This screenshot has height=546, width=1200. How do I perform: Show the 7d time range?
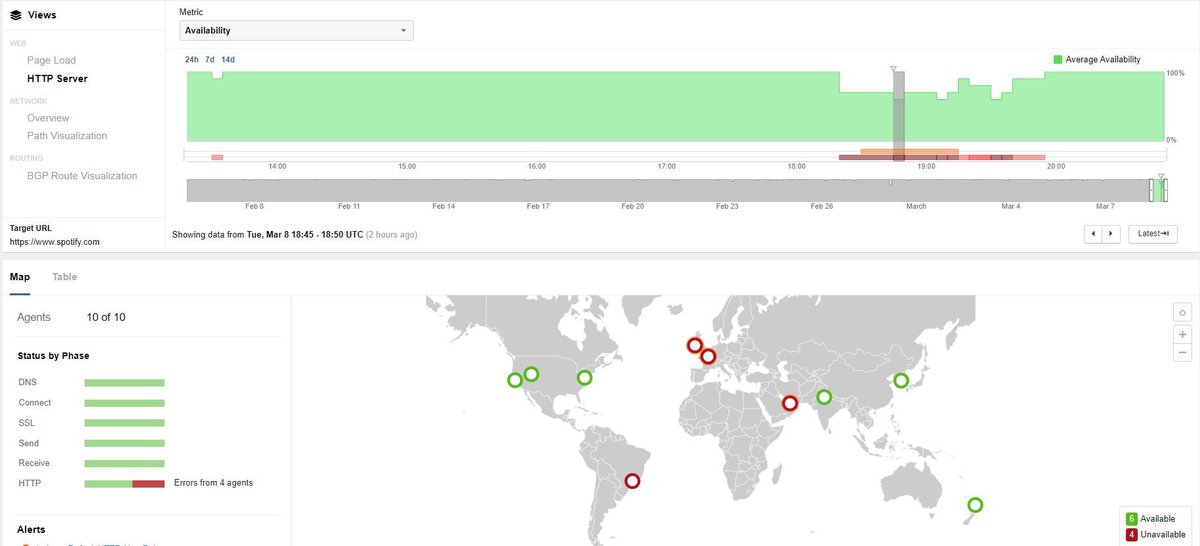click(210, 60)
